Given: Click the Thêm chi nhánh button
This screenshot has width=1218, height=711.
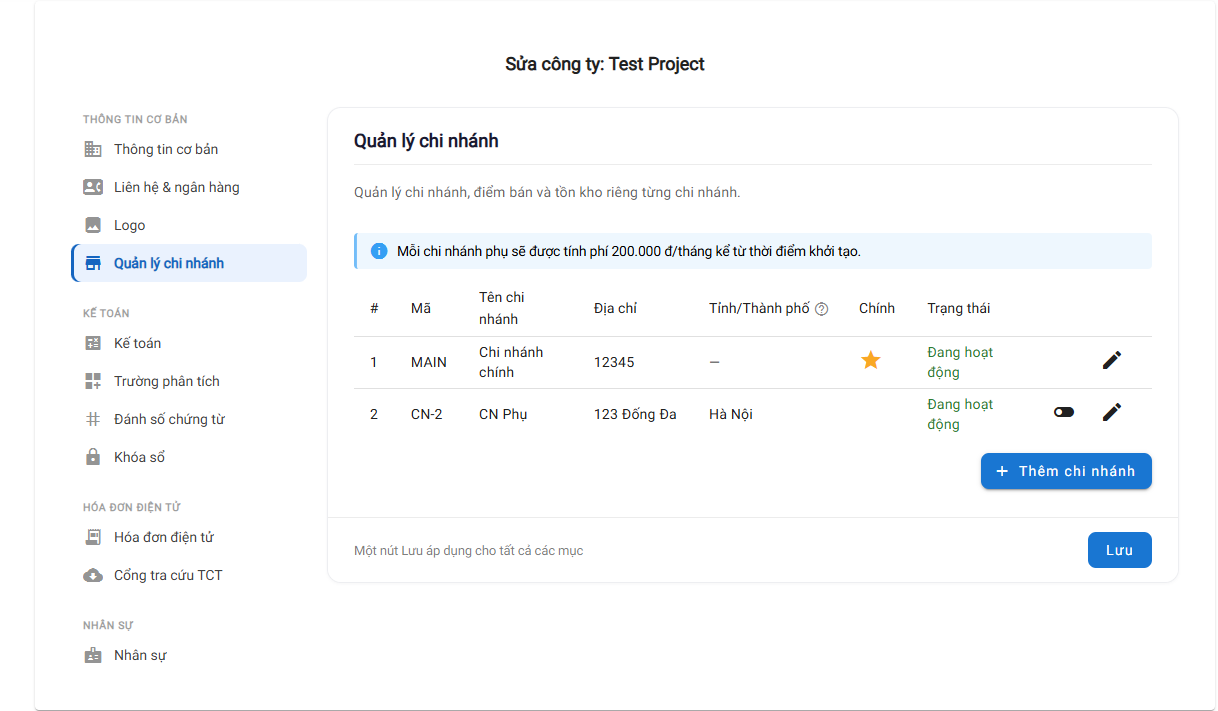Looking at the screenshot, I should click(x=1066, y=471).
